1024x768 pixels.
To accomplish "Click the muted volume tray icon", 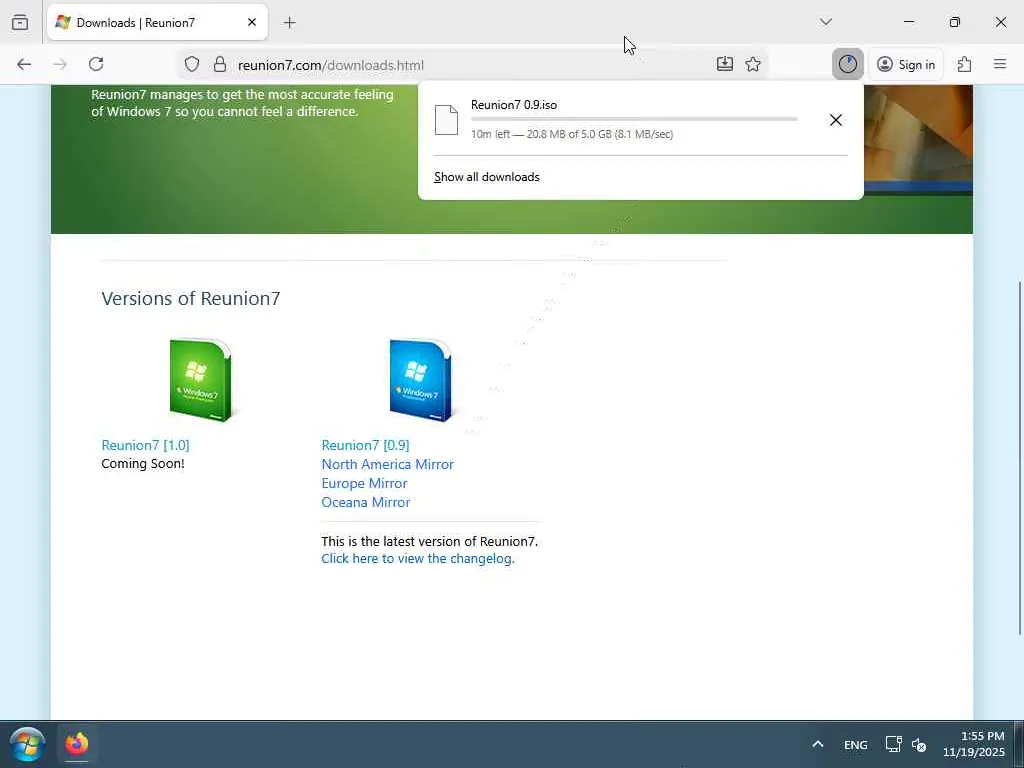I will (x=919, y=744).
